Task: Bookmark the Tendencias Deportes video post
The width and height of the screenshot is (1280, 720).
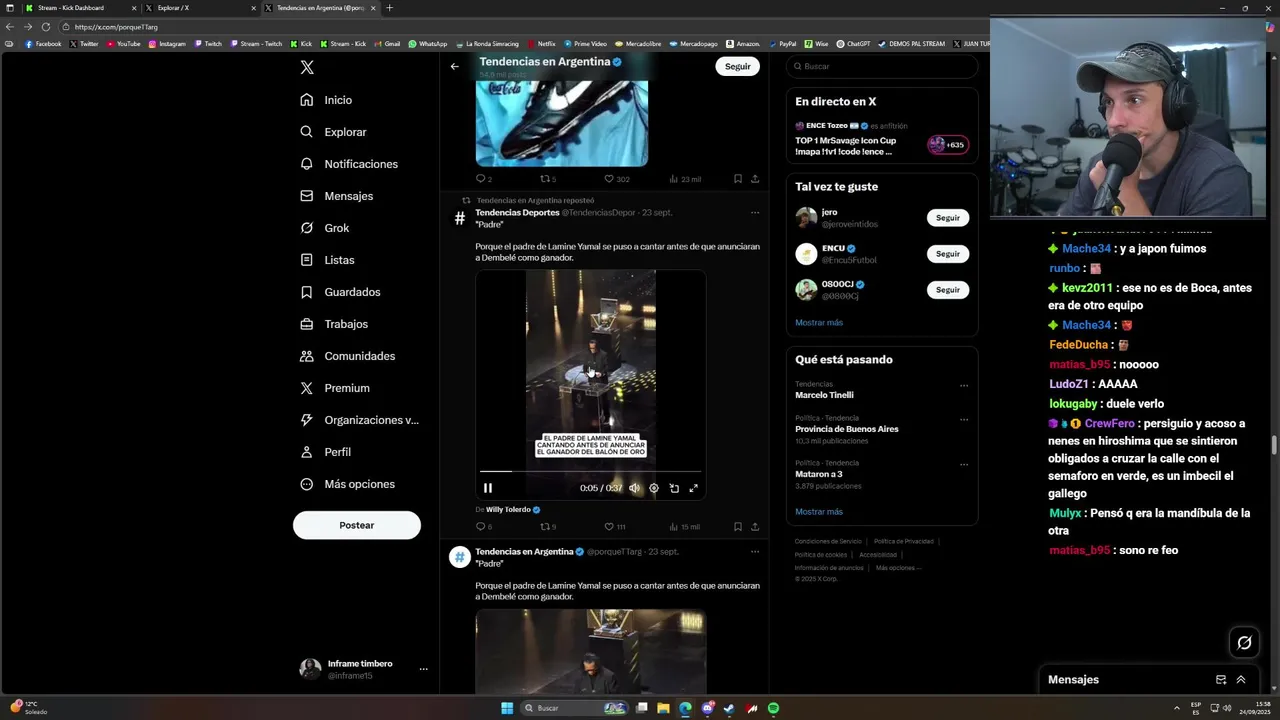Action: click(738, 527)
